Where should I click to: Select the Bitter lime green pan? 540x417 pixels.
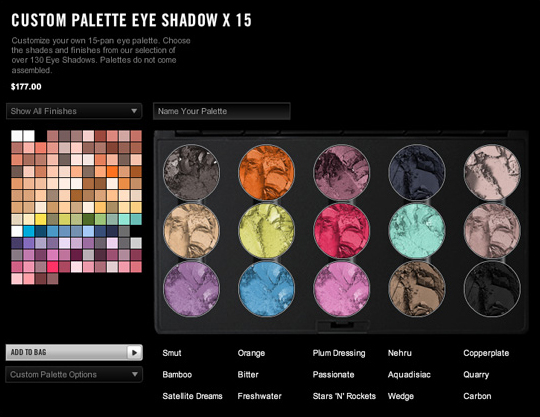[x=266, y=230]
